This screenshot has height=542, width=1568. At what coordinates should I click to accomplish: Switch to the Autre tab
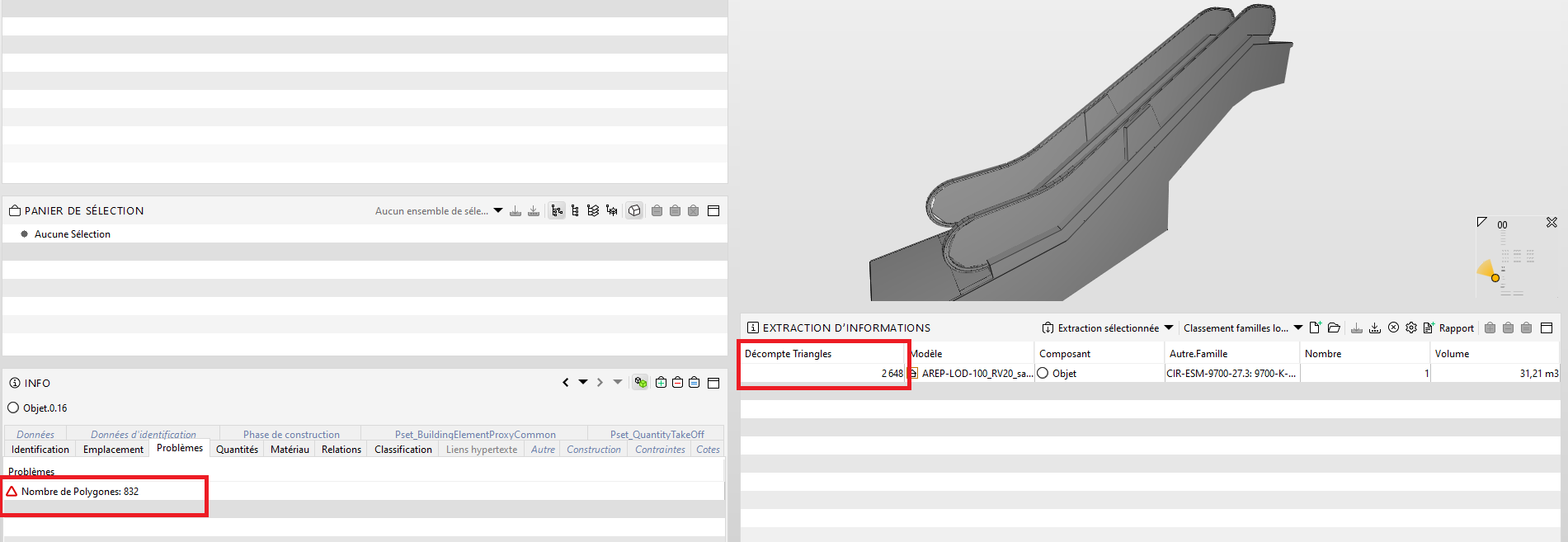tap(543, 450)
